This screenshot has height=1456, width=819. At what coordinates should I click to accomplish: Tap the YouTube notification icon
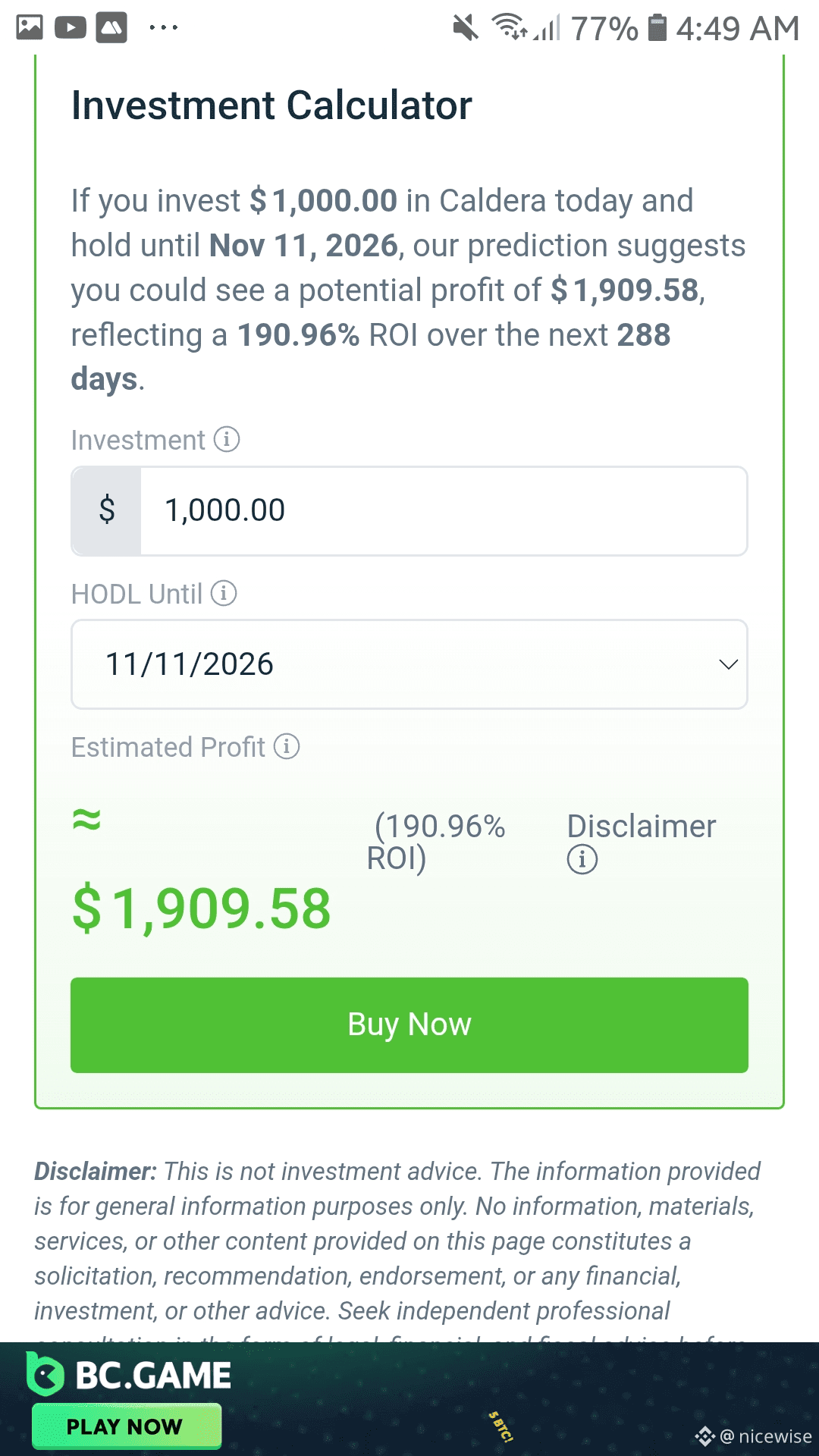coord(71,28)
